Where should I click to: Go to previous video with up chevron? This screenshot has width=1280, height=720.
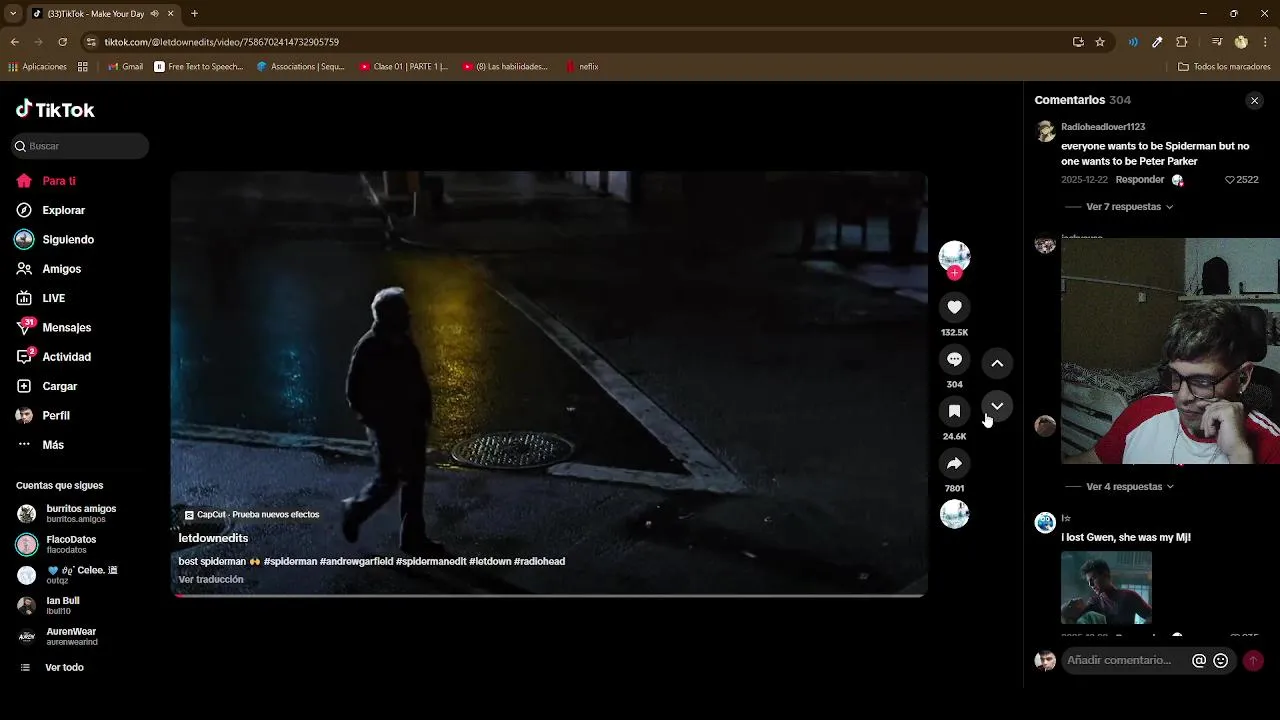pyautogui.click(x=997, y=364)
